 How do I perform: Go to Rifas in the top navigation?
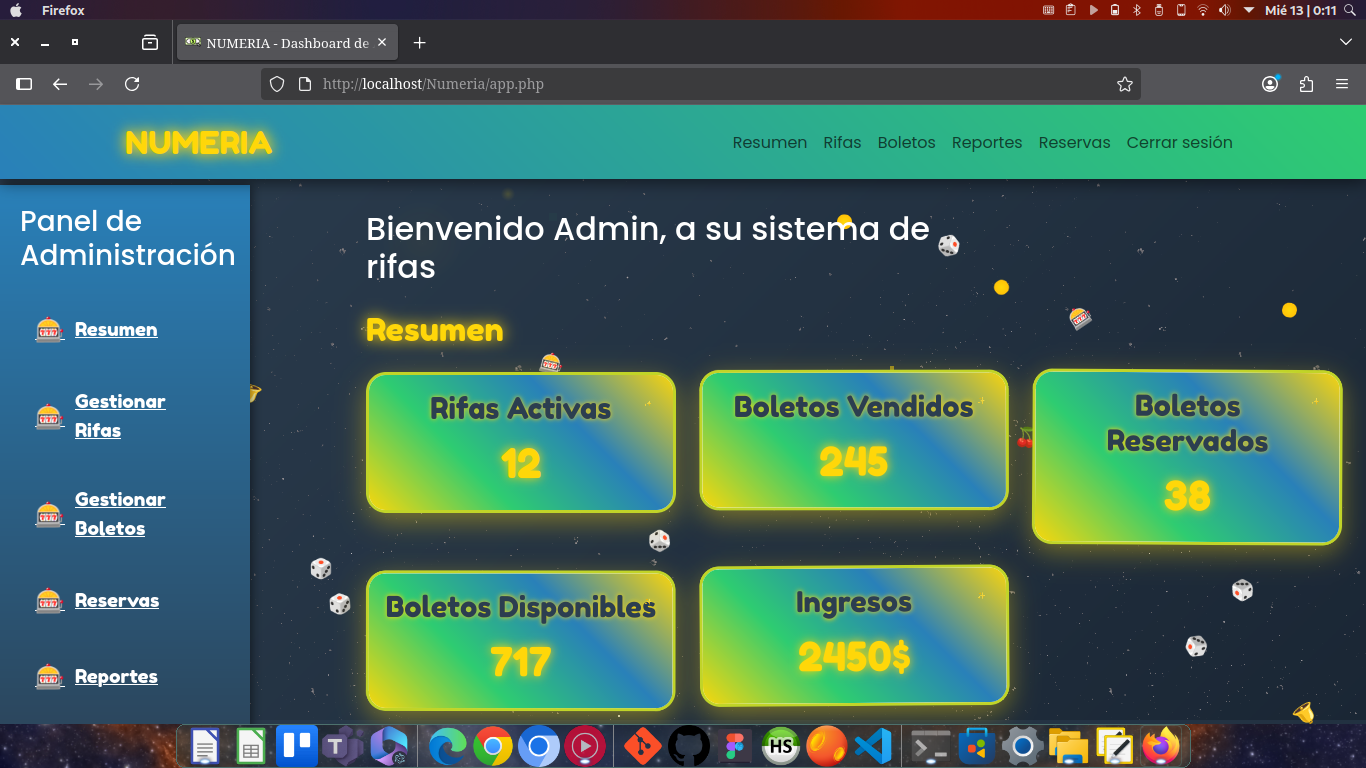[842, 142]
